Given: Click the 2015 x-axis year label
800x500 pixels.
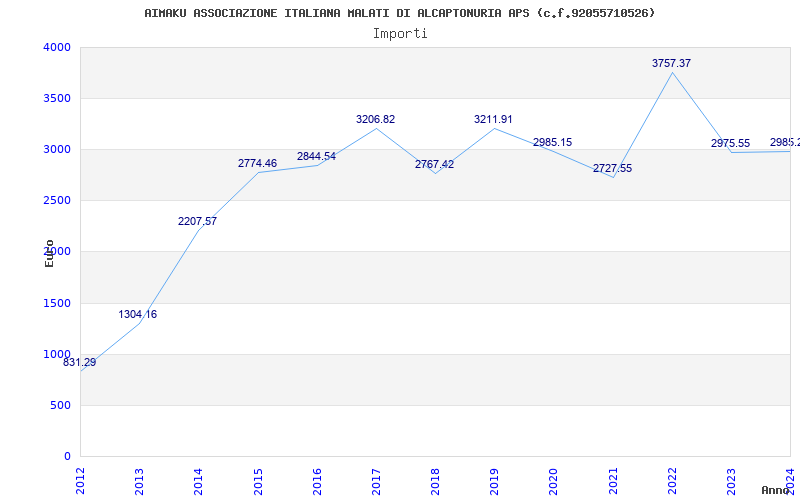Looking at the screenshot, I should tap(258, 481).
